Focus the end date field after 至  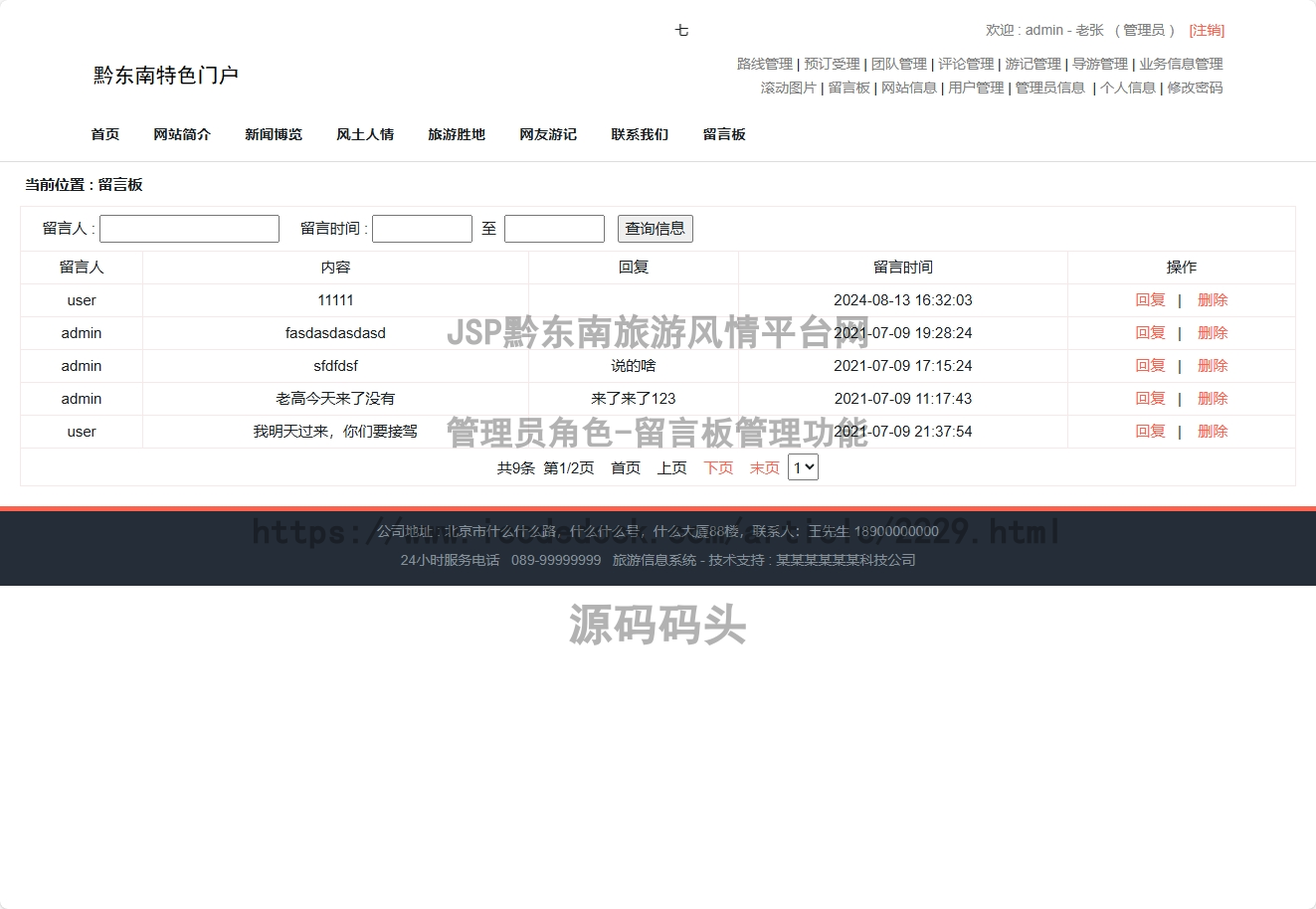pyautogui.click(x=554, y=229)
